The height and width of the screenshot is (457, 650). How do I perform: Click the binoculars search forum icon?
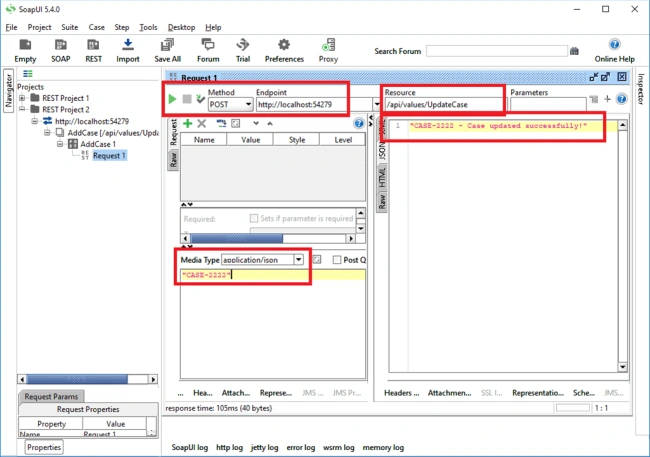[574, 51]
